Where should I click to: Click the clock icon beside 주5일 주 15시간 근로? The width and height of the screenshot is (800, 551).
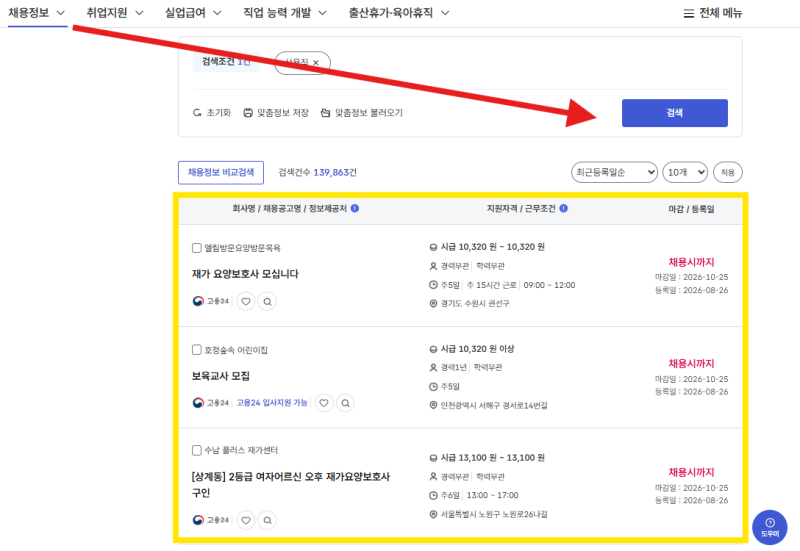(x=433, y=285)
